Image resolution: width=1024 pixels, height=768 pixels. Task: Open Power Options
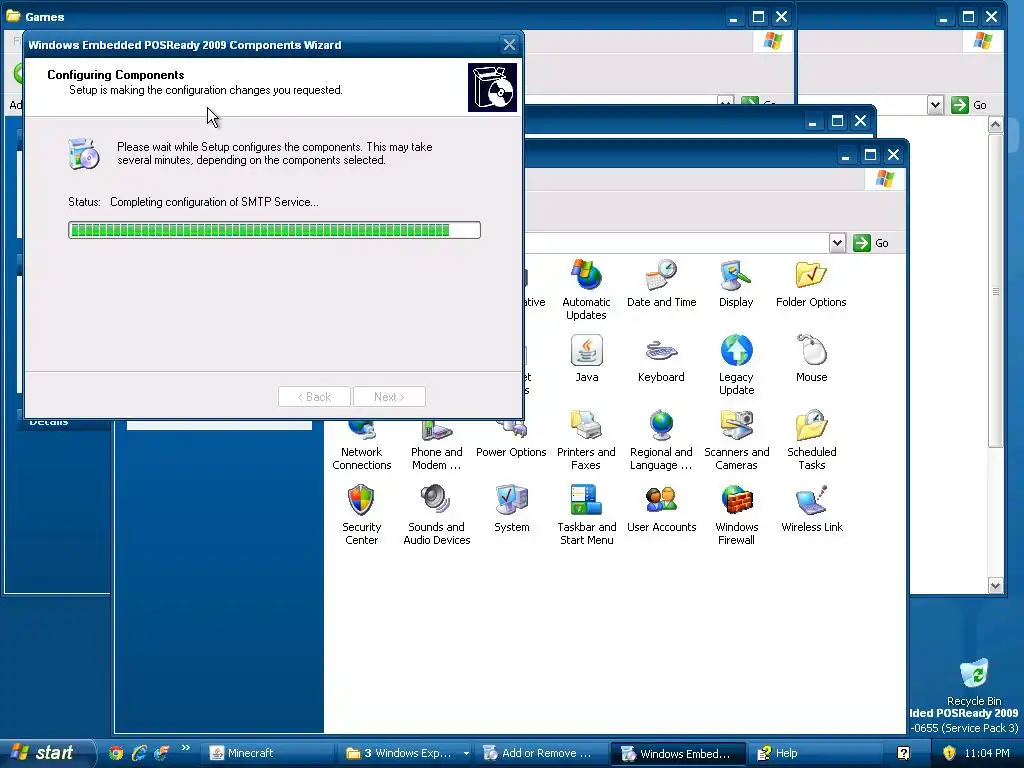click(x=511, y=439)
